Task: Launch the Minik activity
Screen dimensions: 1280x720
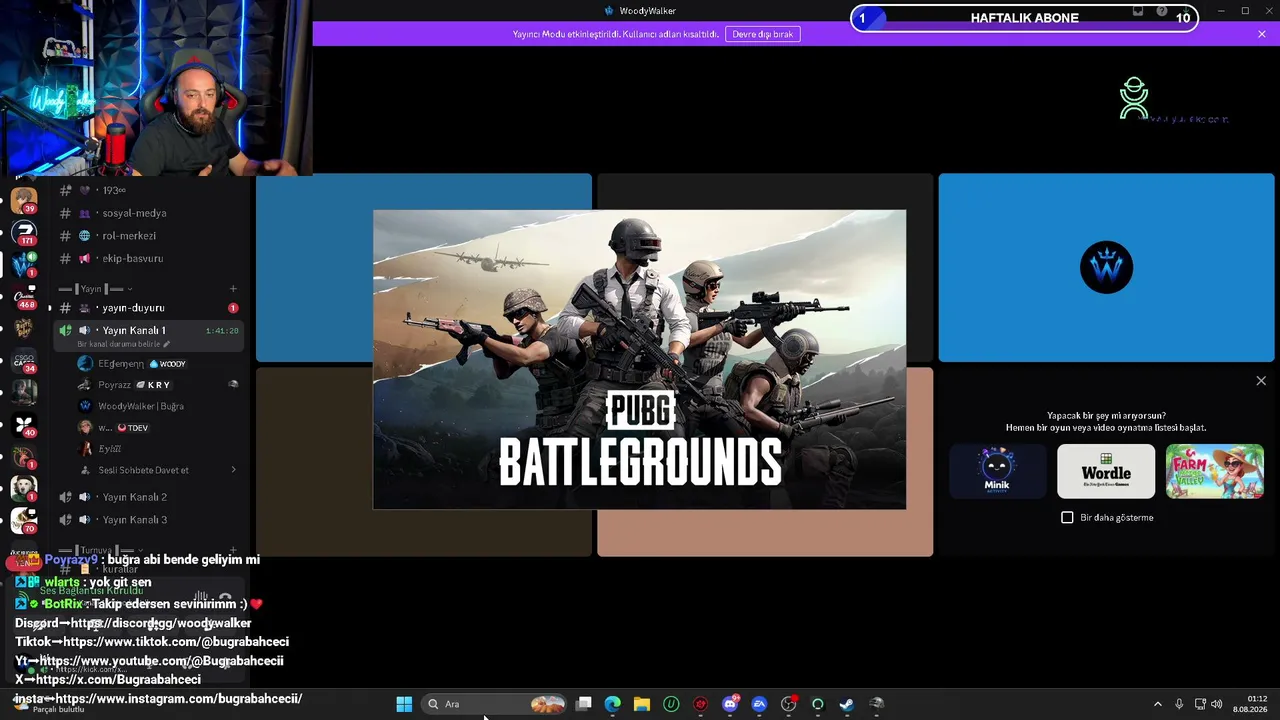Action: (997, 471)
